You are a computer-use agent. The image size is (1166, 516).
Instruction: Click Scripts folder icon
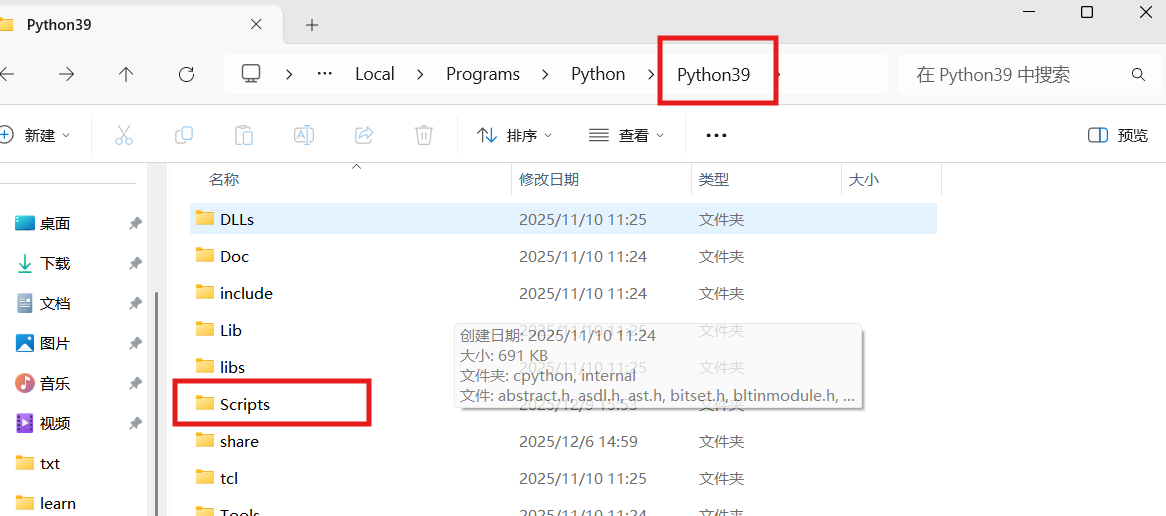coord(204,403)
